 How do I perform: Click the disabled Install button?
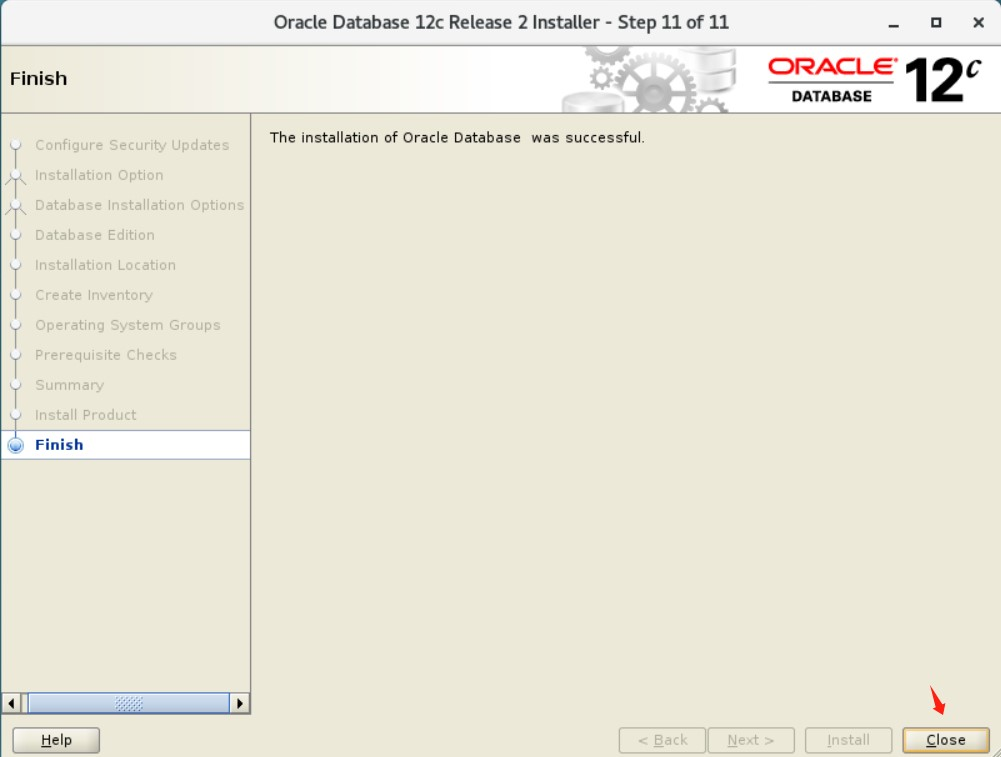click(848, 740)
